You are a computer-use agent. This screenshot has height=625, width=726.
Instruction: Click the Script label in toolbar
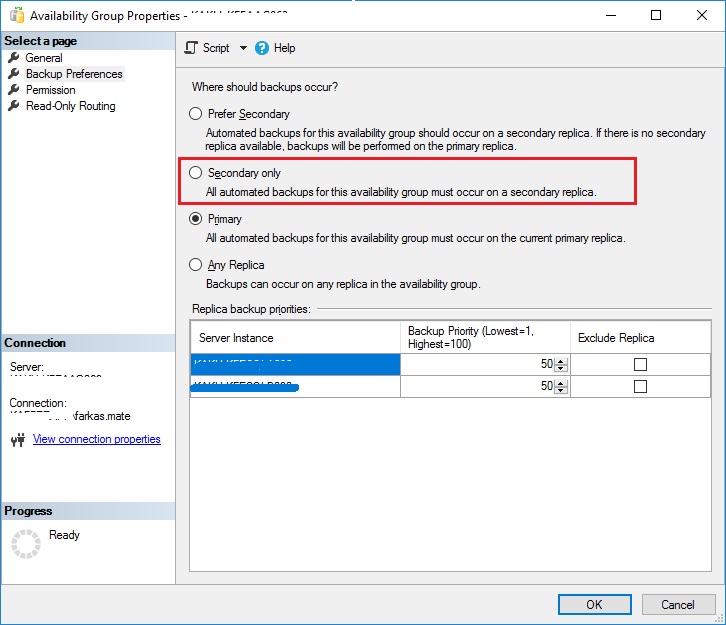coord(216,48)
